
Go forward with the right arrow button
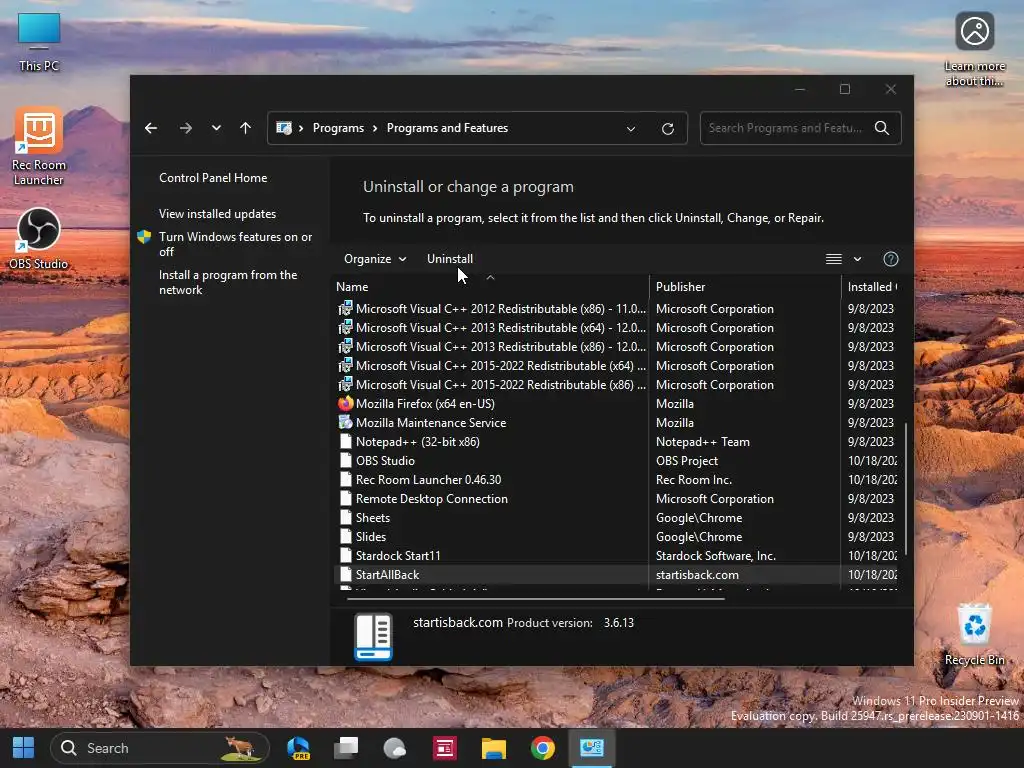pos(185,128)
